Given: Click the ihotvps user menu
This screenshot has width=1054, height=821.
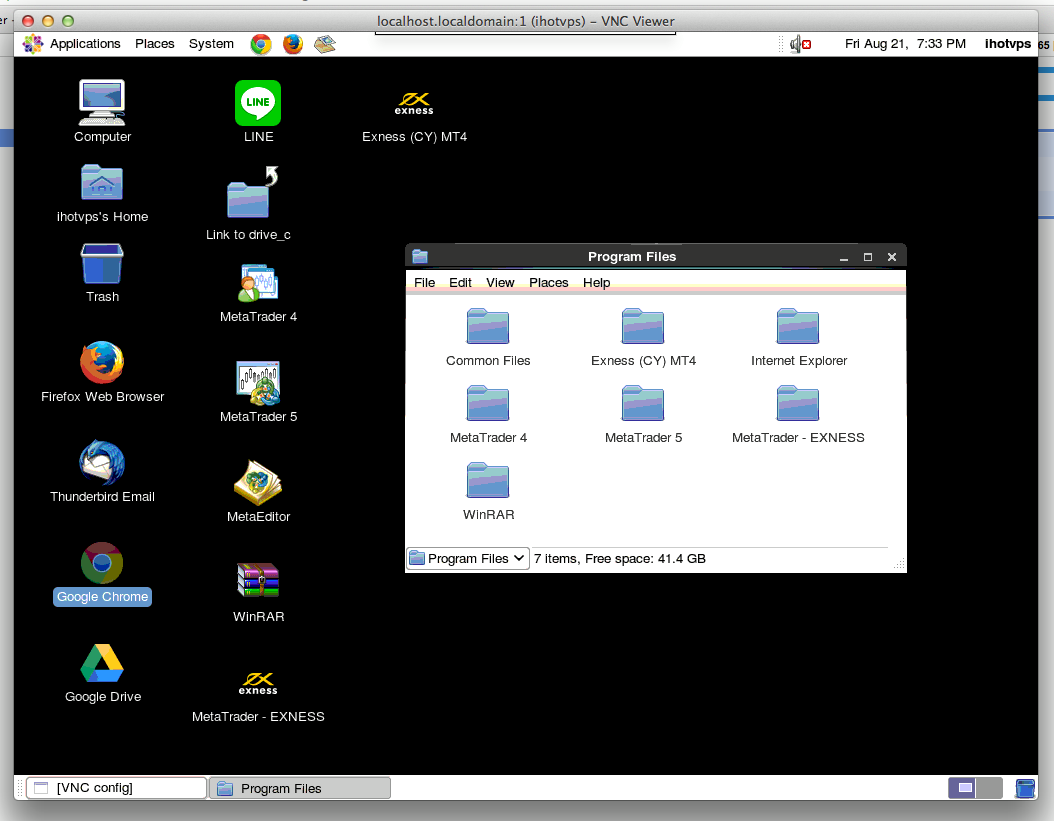Looking at the screenshot, I should pos(1007,44).
